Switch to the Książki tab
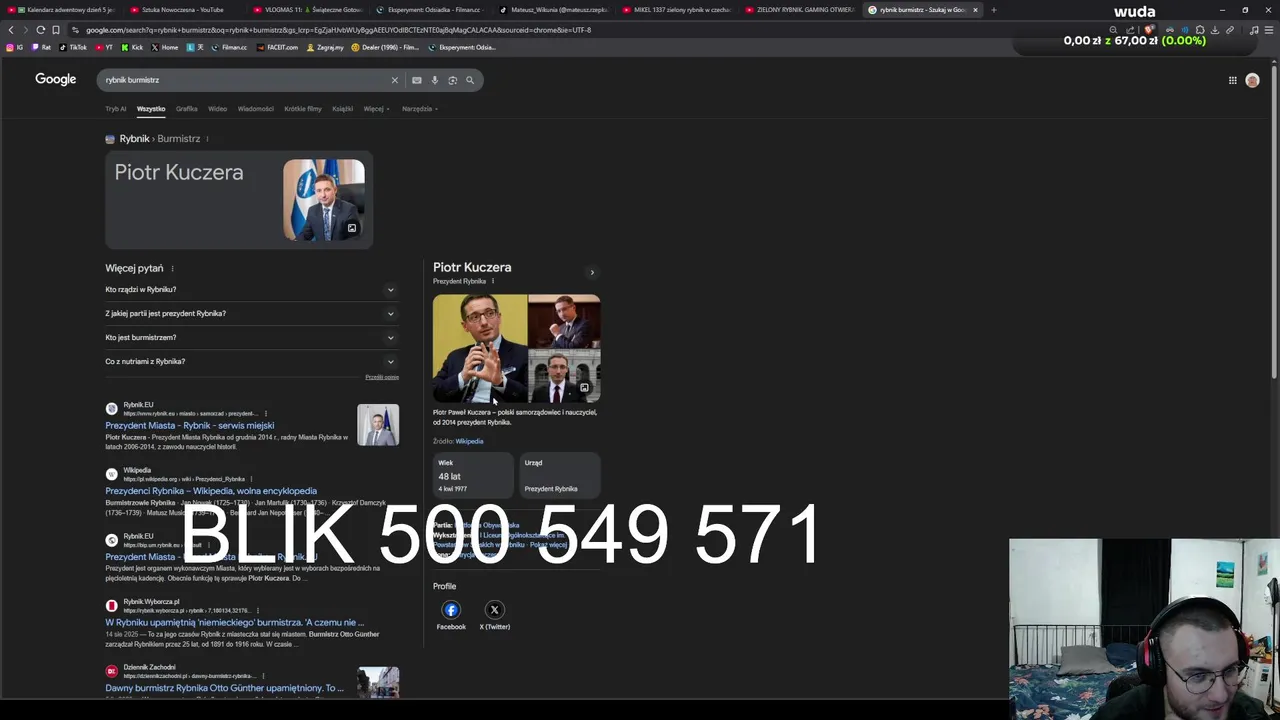 [343, 109]
